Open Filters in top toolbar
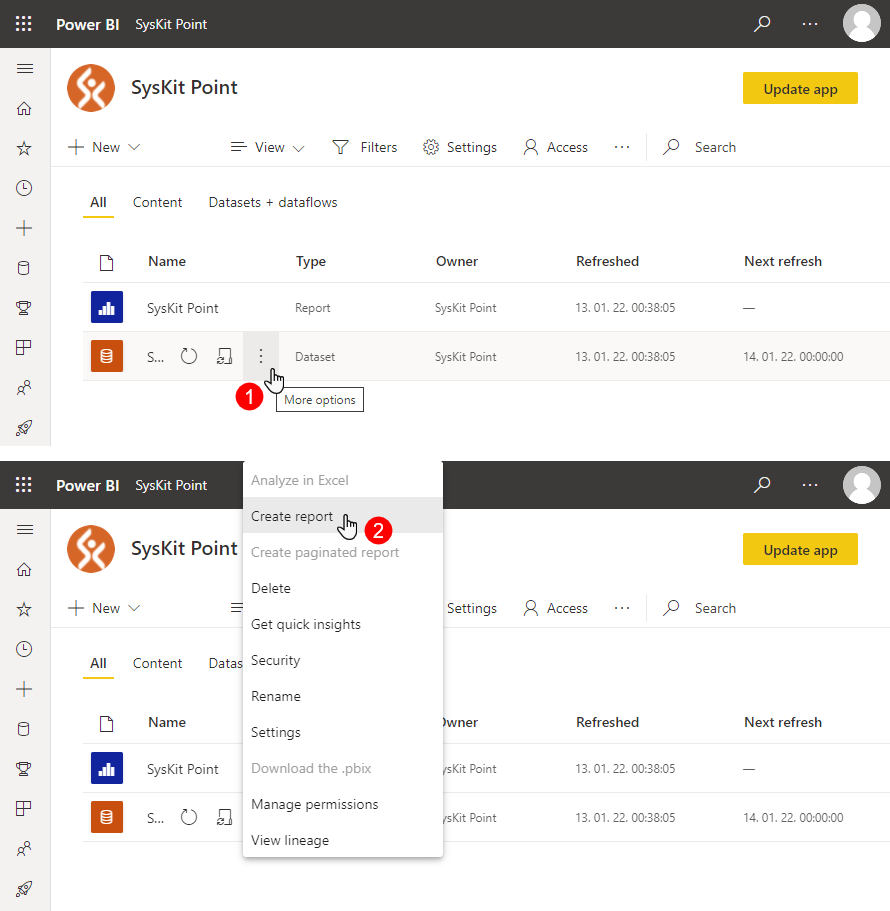Viewport: 890px width, 911px height. point(365,147)
